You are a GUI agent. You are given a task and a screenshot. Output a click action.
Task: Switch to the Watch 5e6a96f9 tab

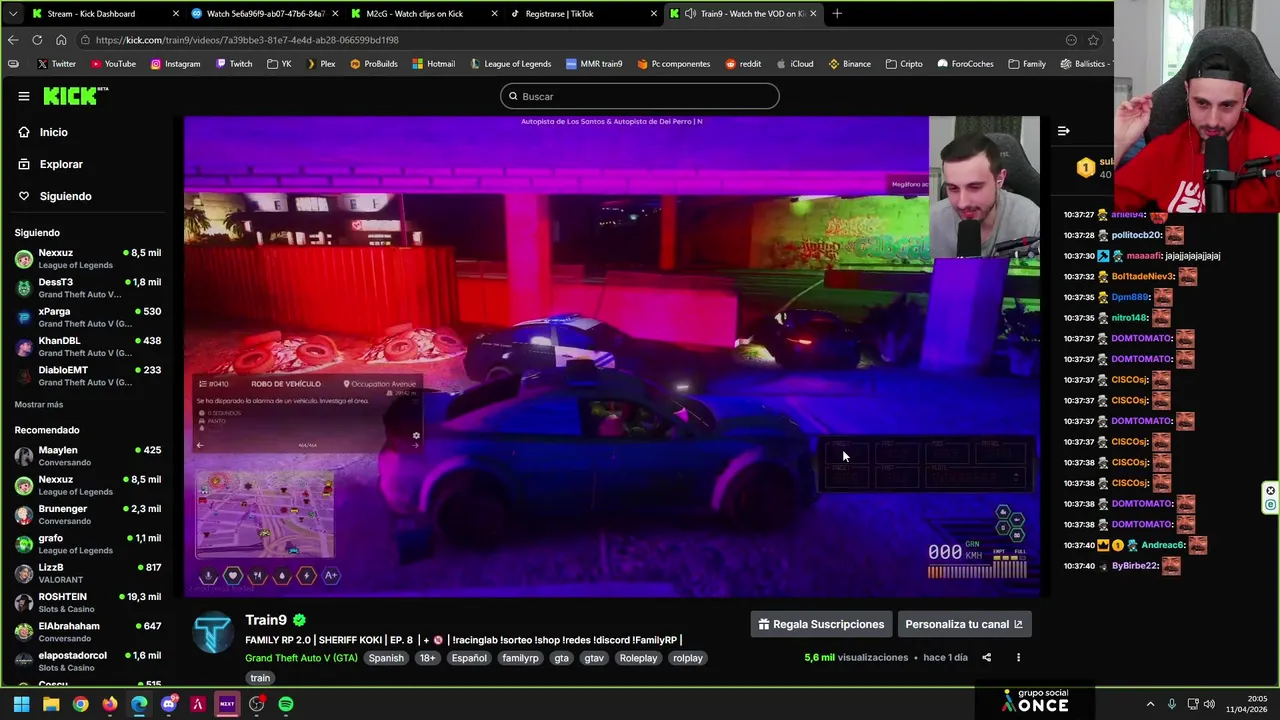pyautogui.click(x=263, y=14)
